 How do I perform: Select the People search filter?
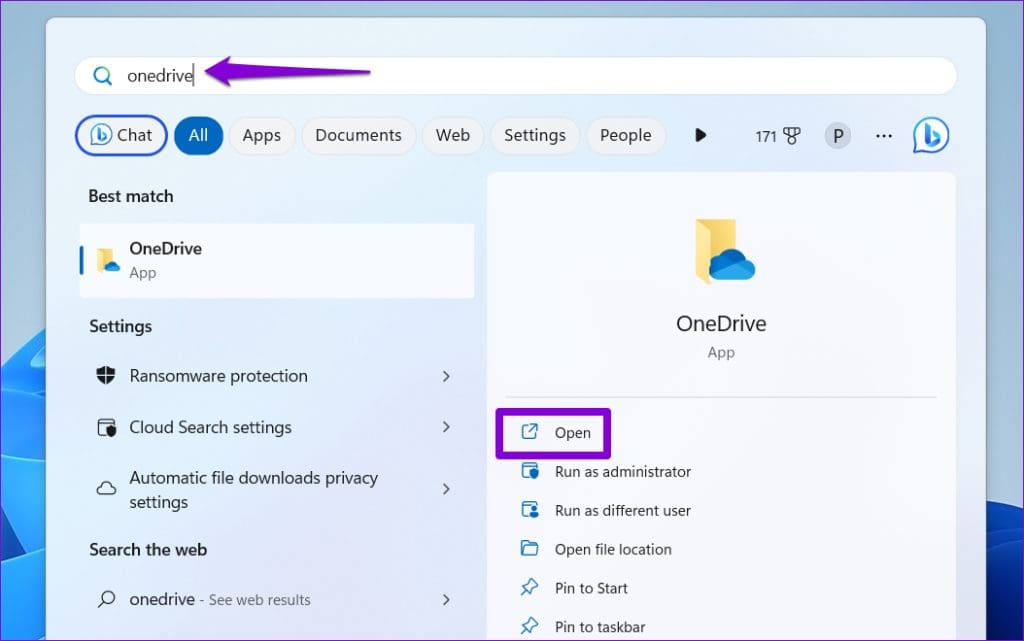(626, 135)
